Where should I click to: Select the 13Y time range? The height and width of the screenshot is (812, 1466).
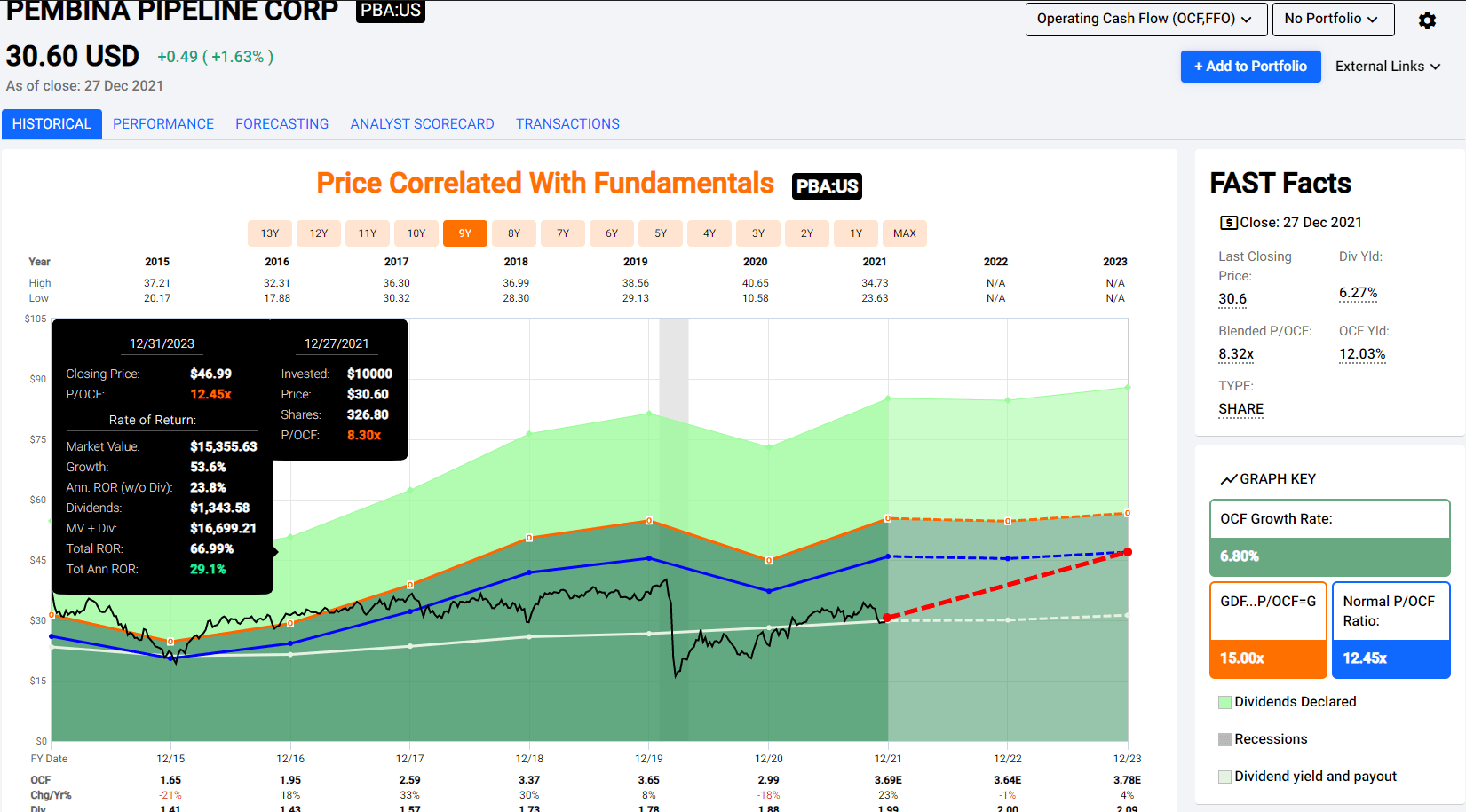click(270, 233)
